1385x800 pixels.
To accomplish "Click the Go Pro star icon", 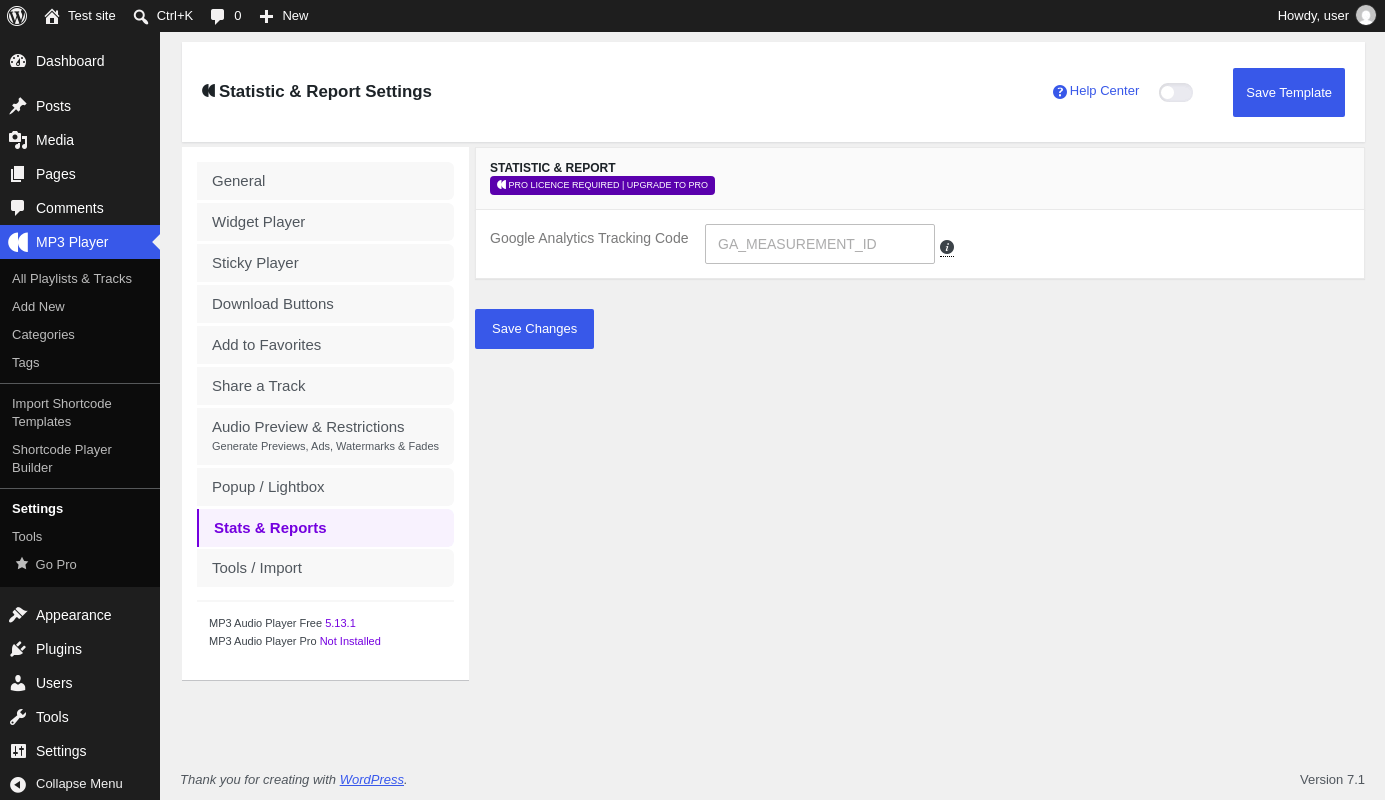I will tap(22, 564).
